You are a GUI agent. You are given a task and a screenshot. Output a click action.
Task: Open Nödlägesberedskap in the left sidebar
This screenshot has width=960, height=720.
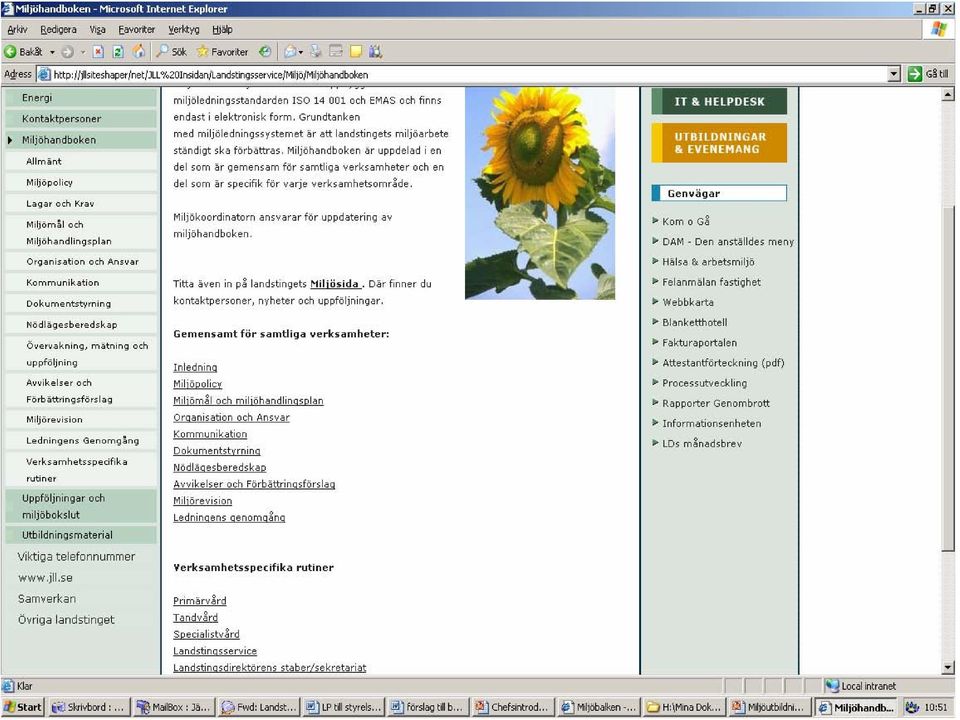pos(72,325)
